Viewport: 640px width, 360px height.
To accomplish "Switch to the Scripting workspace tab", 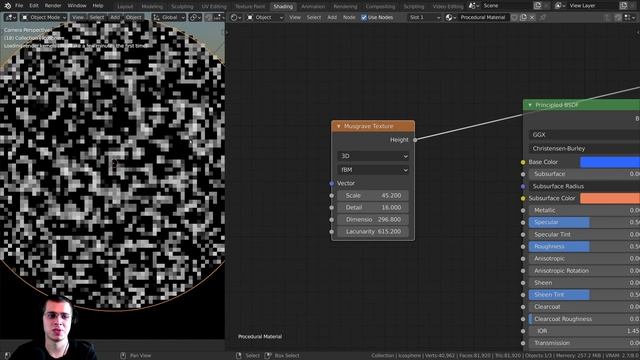I will point(413,7).
